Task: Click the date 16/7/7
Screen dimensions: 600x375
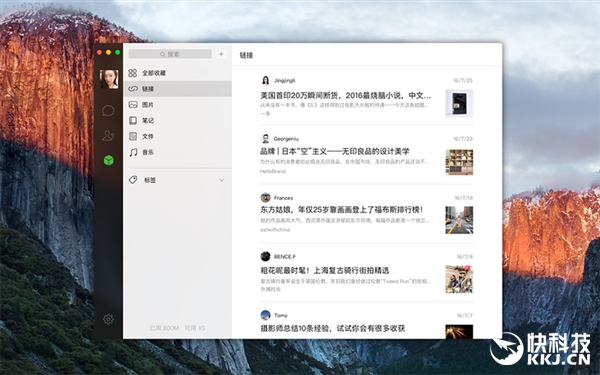Action: point(465,315)
